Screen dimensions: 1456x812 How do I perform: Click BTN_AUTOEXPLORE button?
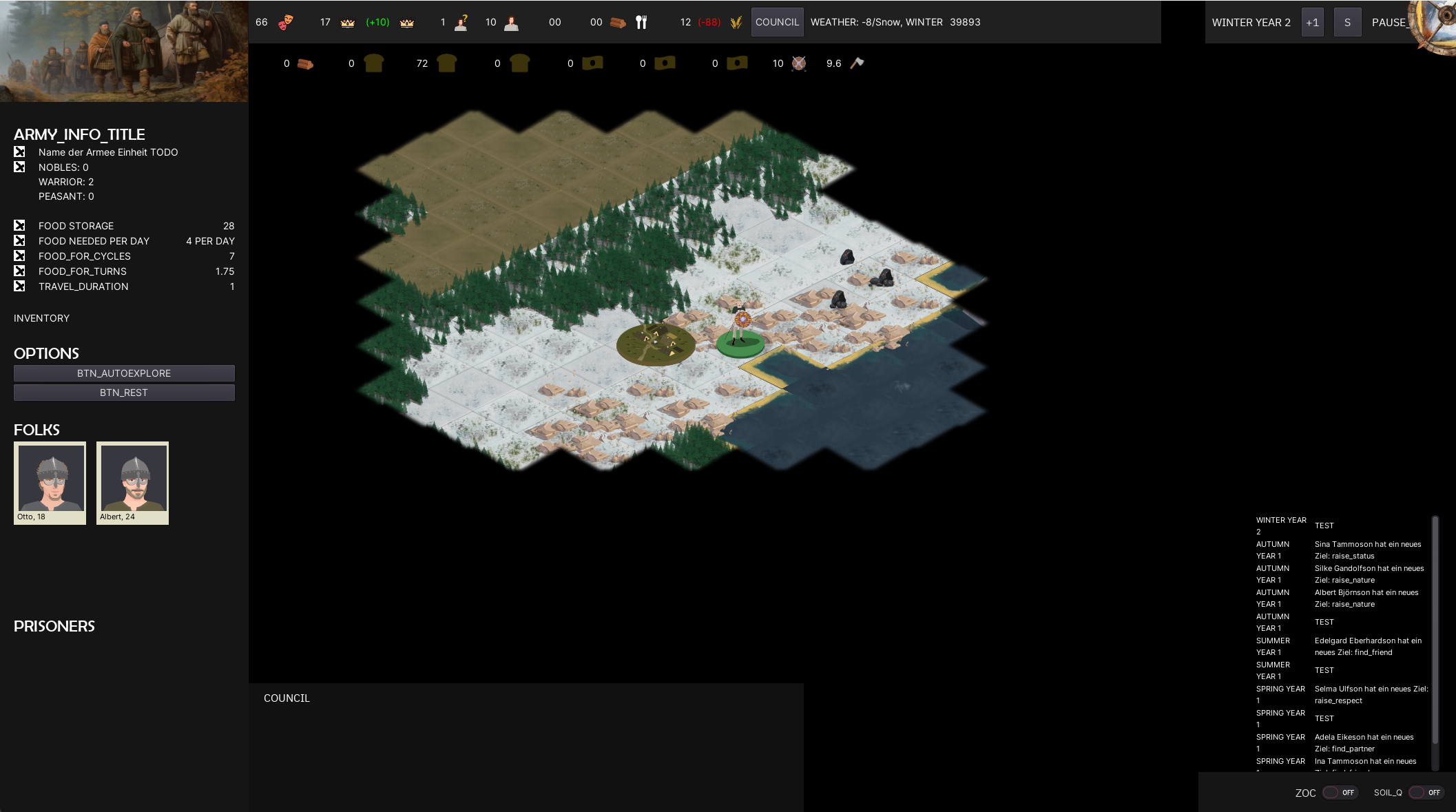pyautogui.click(x=124, y=372)
